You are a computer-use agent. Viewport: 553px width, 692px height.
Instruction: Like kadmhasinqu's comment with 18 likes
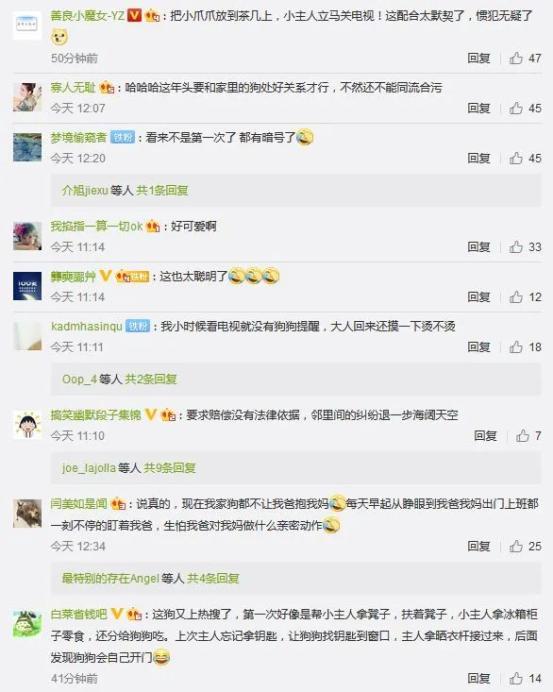[x=516, y=347]
